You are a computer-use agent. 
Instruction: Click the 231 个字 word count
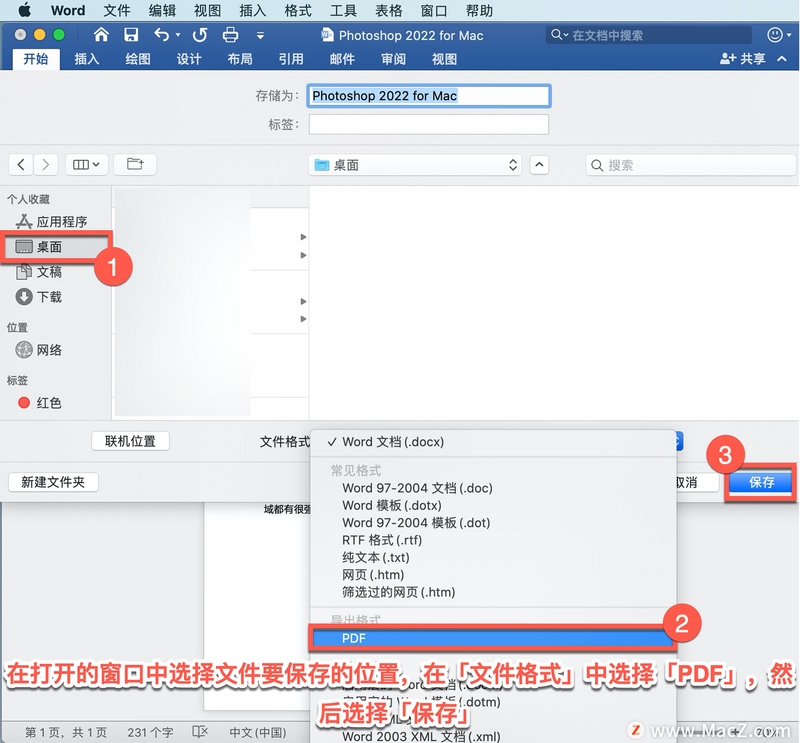point(150,733)
